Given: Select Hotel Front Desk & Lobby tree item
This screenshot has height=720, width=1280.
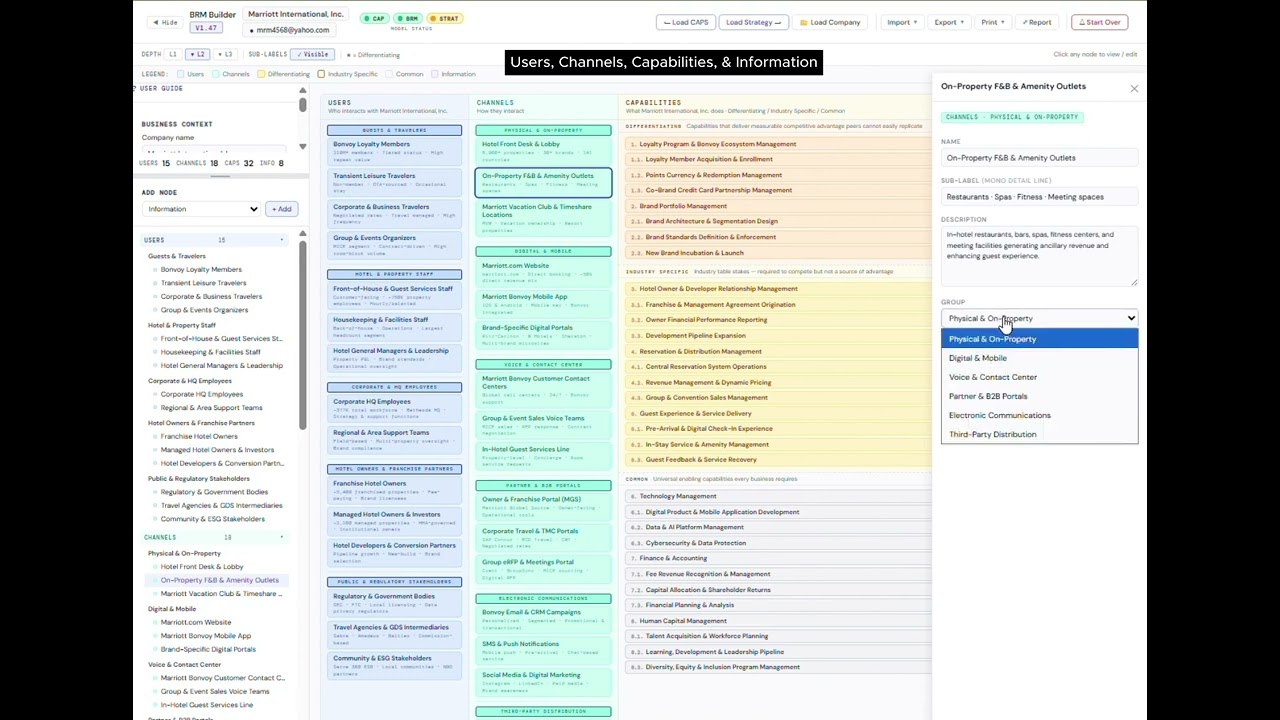Looking at the screenshot, I should tap(202, 566).
